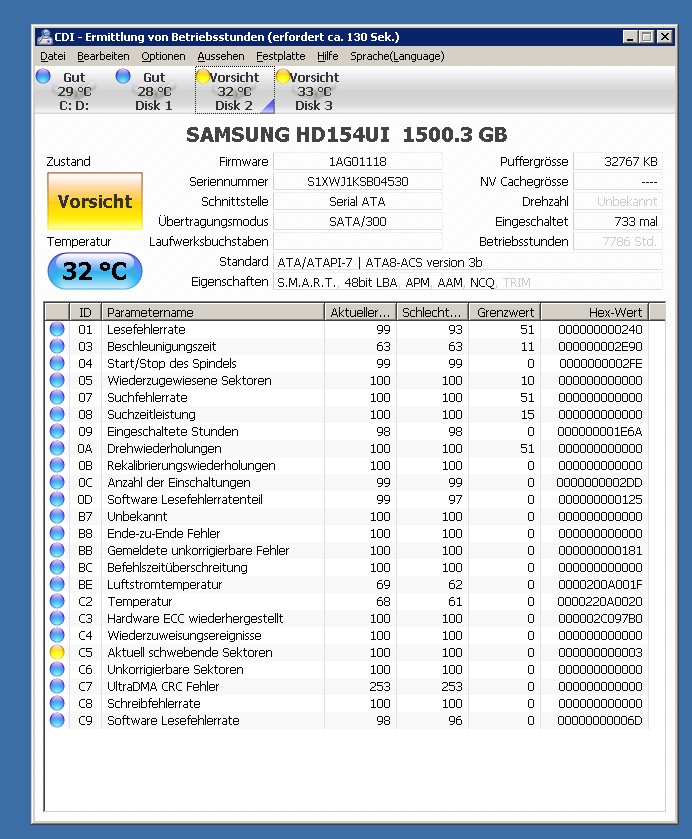692x839 pixels.
Task: Select the C: D: disk tab
Action: click(x=74, y=90)
